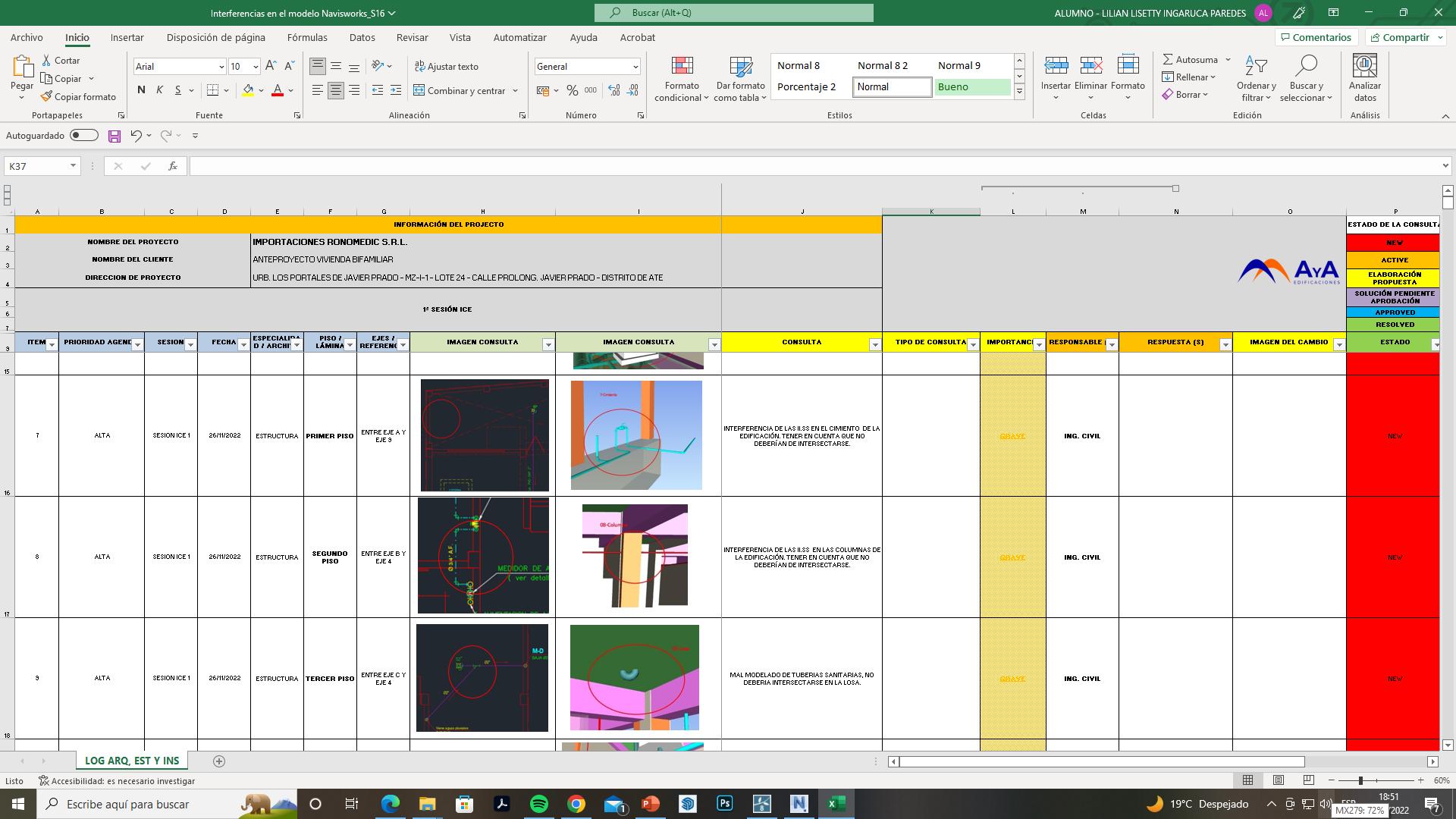Click the Analizar datos icon
The width and height of the screenshot is (1456, 819).
pyautogui.click(x=1364, y=67)
